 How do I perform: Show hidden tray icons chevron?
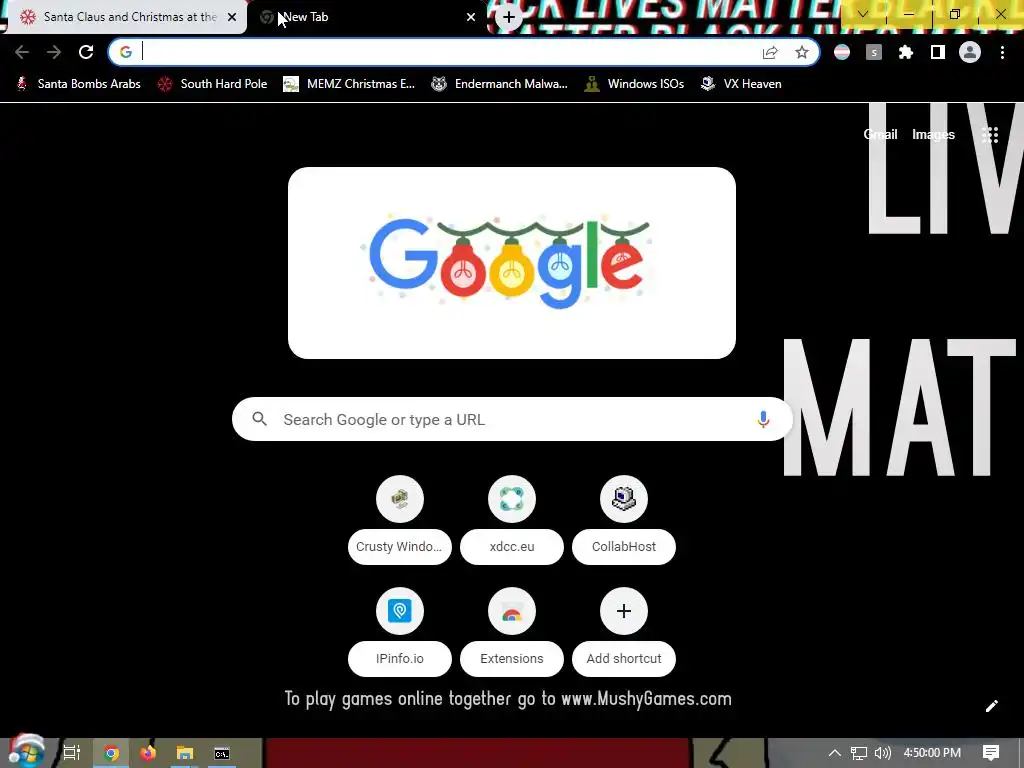pyautogui.click(x=835, y=753)
